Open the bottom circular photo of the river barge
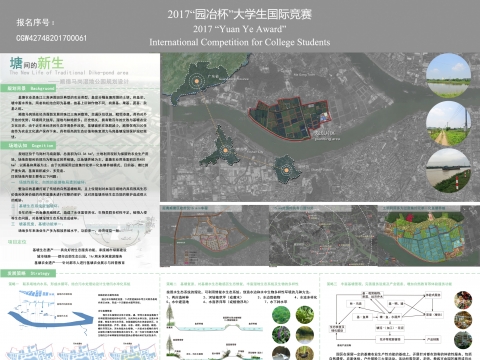 click(448, 171)
